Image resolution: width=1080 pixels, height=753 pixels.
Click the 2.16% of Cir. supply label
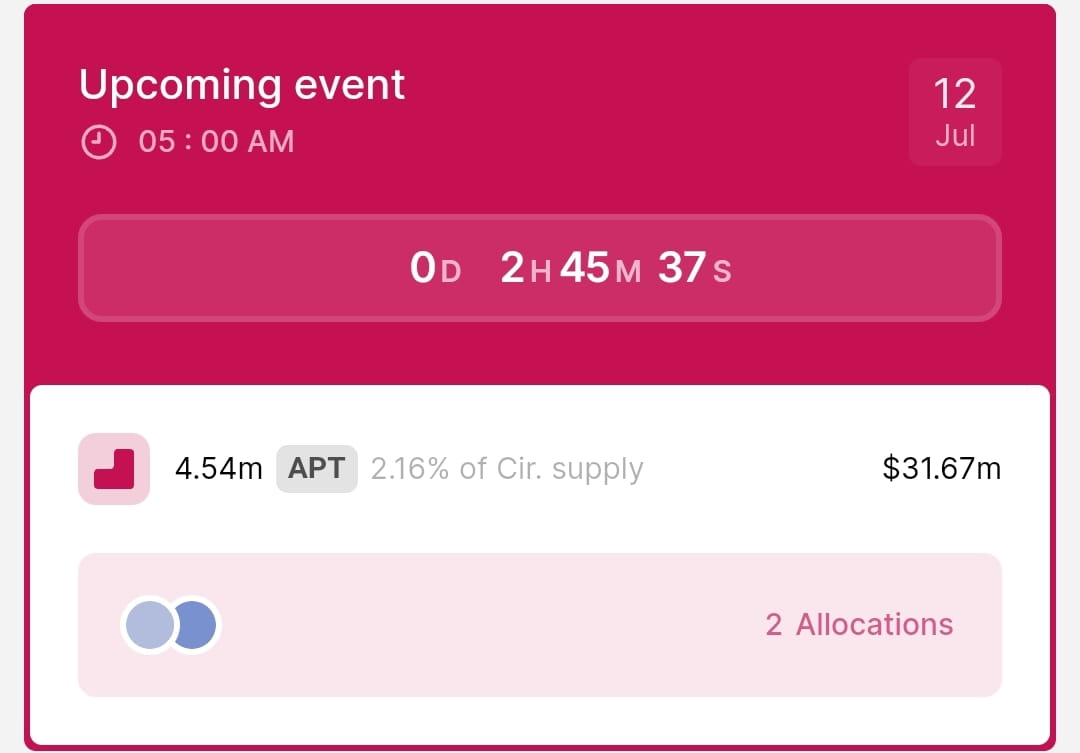pyautogui.click(x=506, y=468)
